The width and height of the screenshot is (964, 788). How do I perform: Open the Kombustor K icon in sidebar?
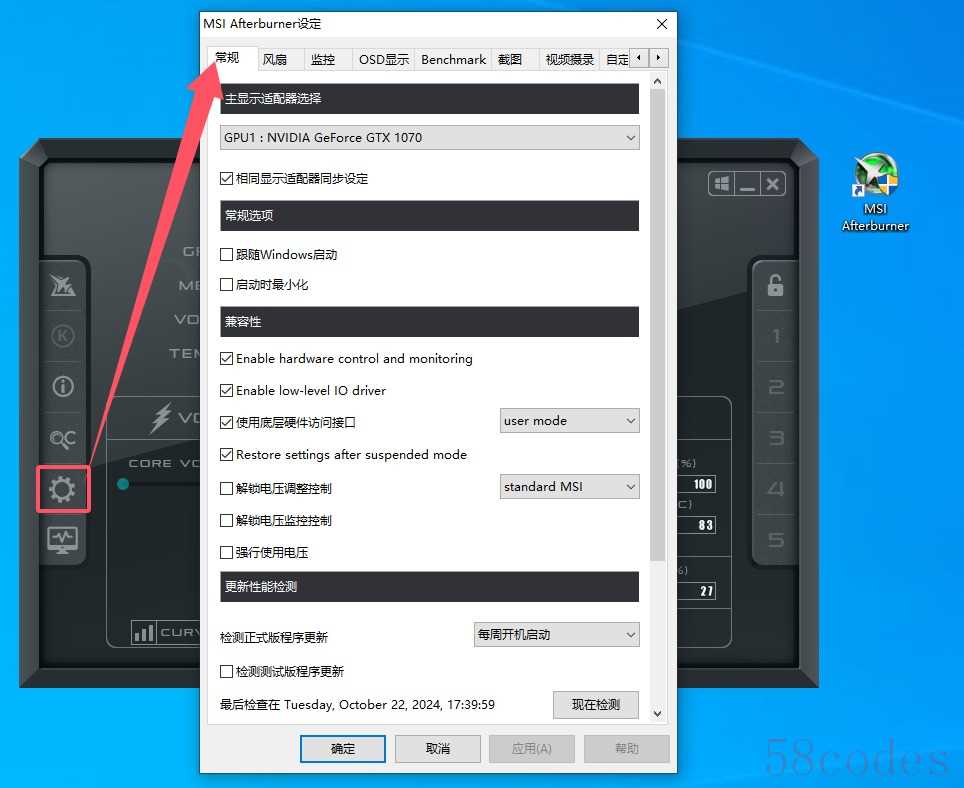63,336
